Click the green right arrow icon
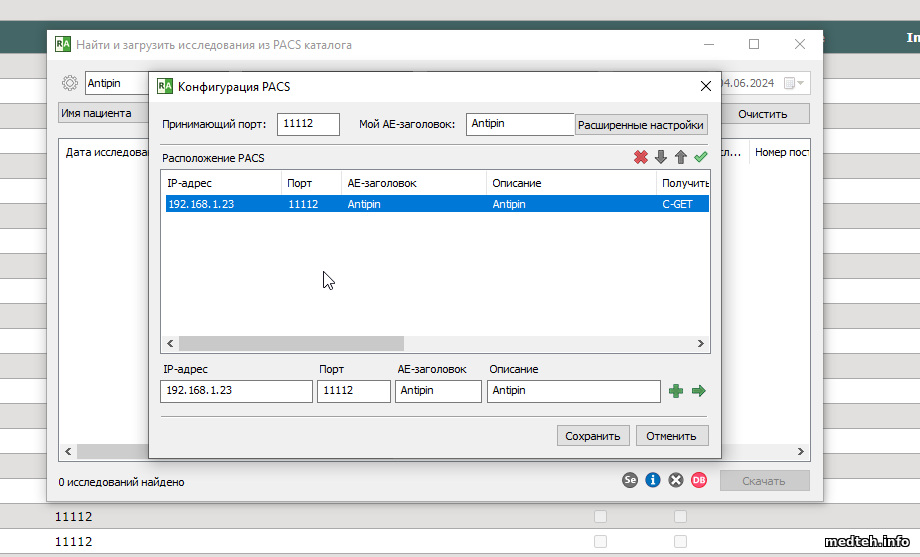Viewport: 920px width, 557px height. click(x=698, y=391)
